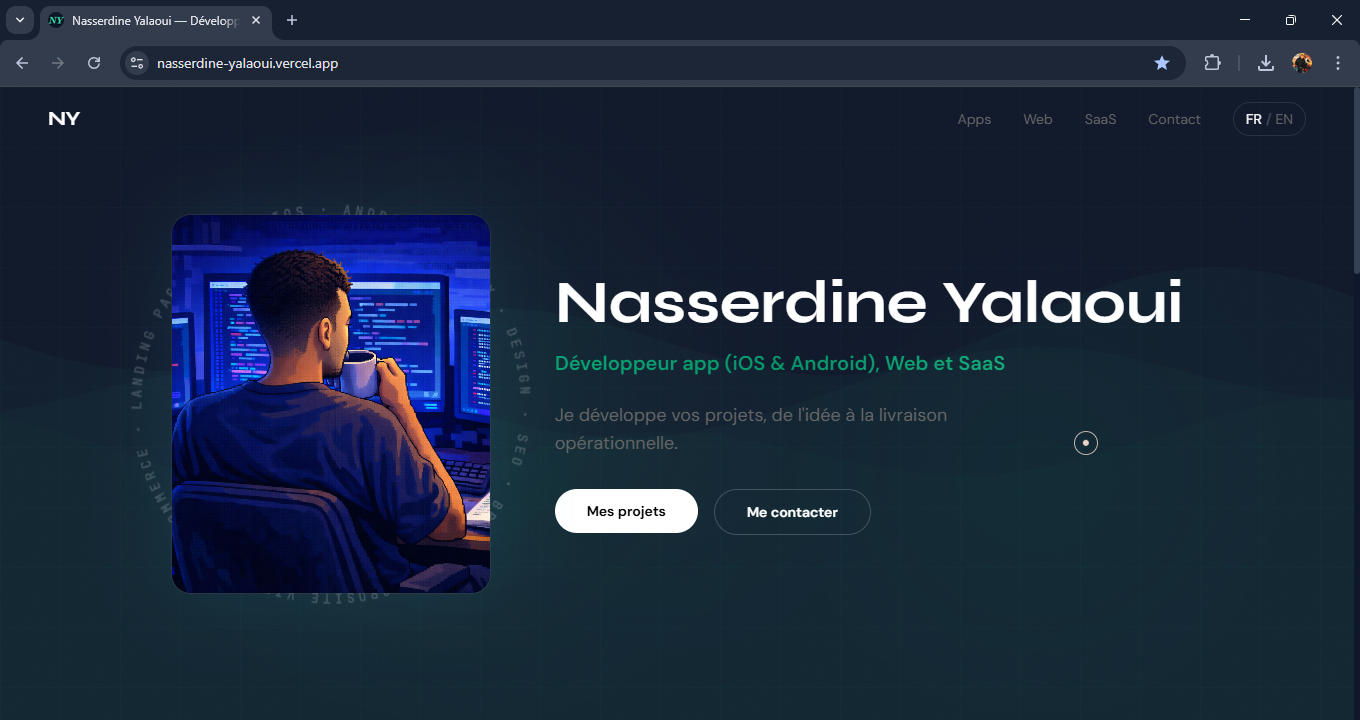This screenshot has height=720, width=1360.
Task: View site information icon in address bar
Action: click(x=137, y=63)
